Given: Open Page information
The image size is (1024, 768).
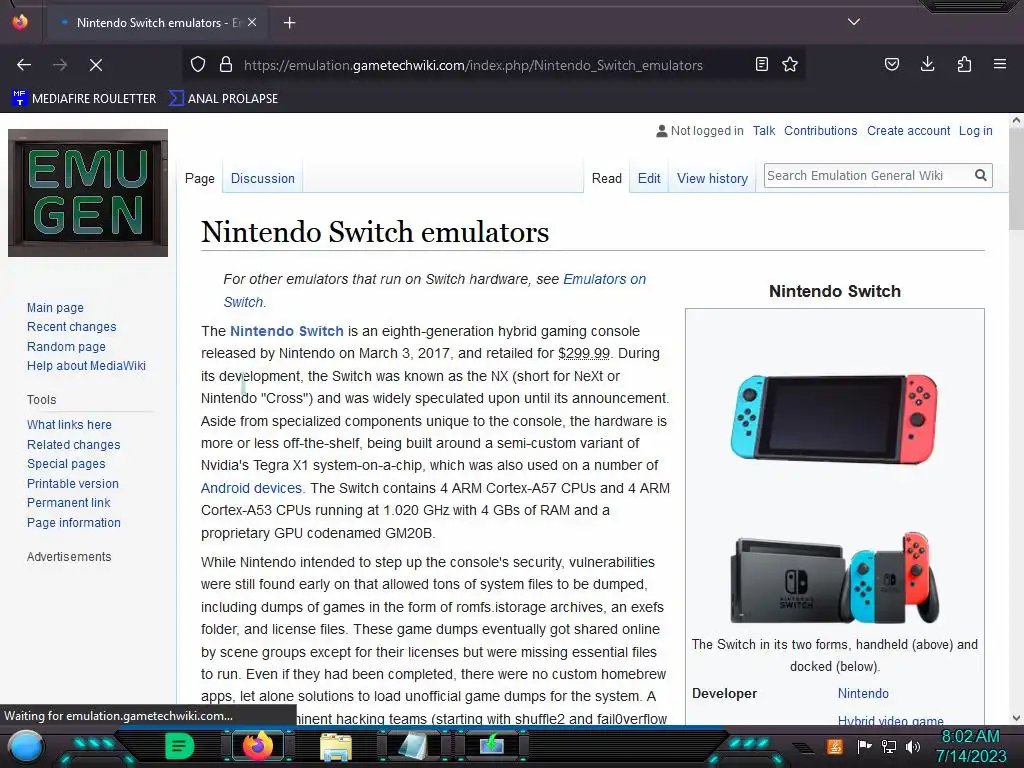Looking at the screenshot, I should pos(74,522).
